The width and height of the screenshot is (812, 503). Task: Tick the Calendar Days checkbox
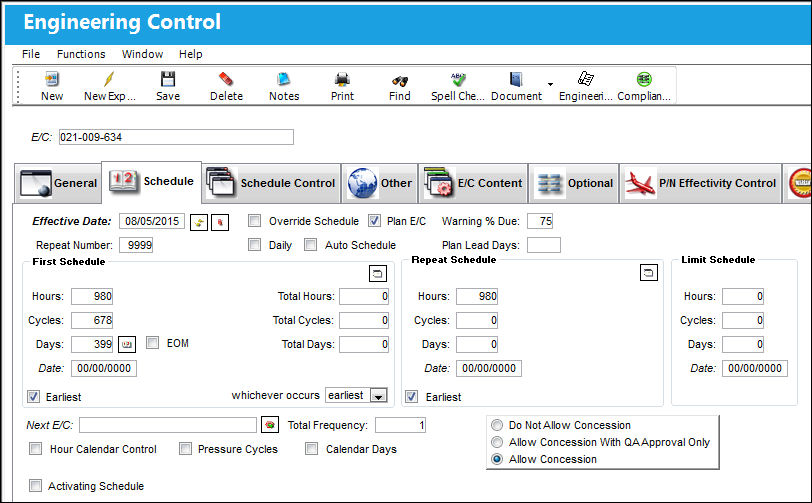pos(311,449)
